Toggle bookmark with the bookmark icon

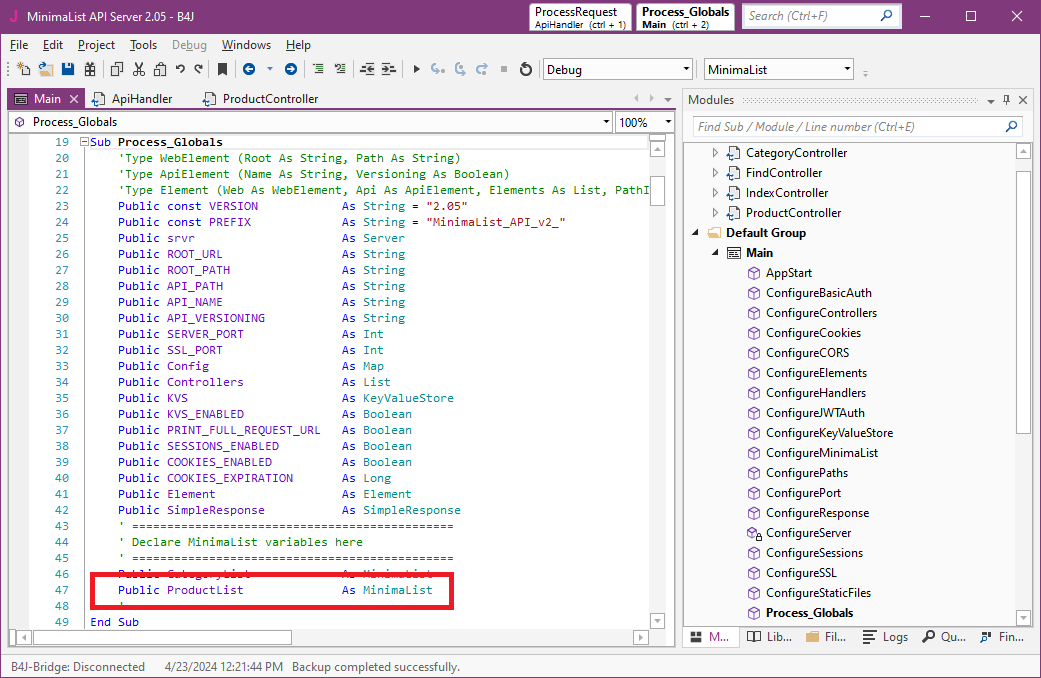[222, 69]
